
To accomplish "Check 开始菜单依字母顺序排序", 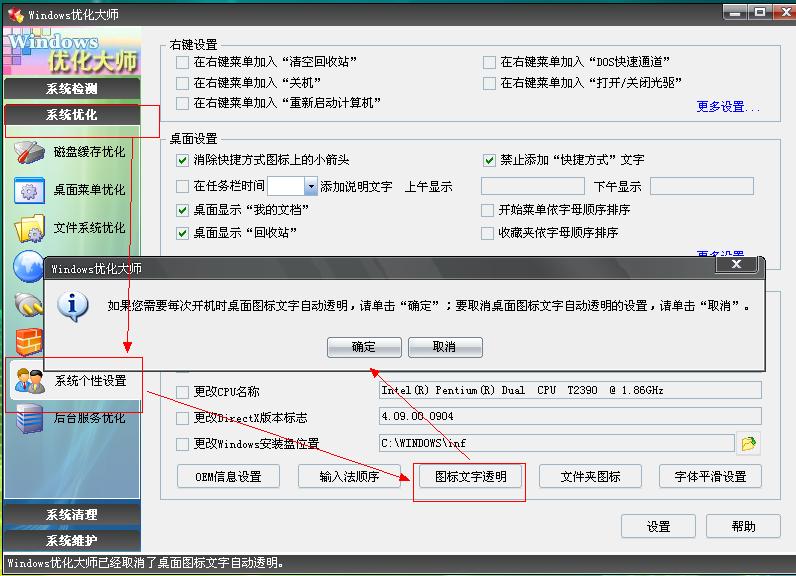I will point(487,210).
